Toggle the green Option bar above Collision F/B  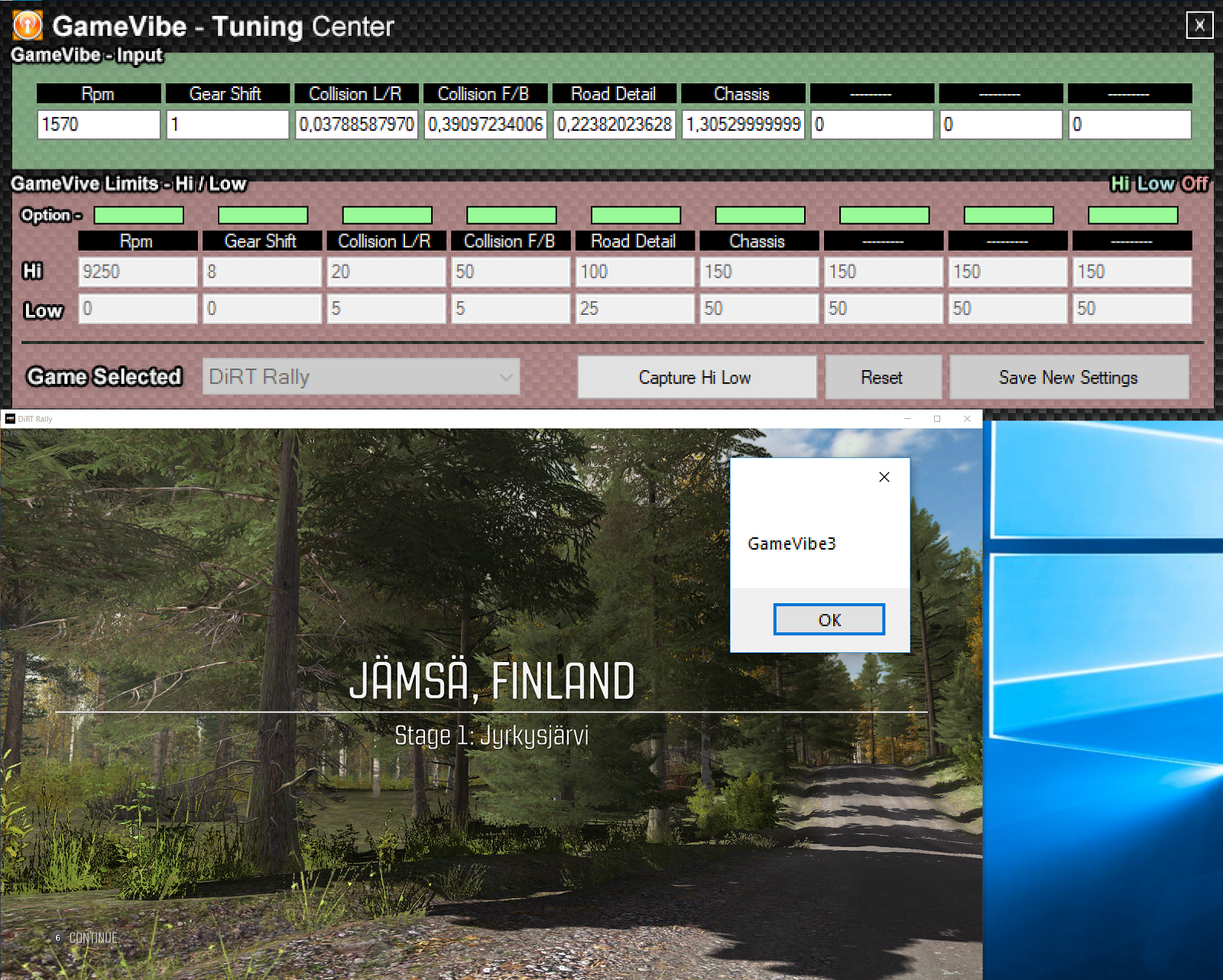click(511, 216)
